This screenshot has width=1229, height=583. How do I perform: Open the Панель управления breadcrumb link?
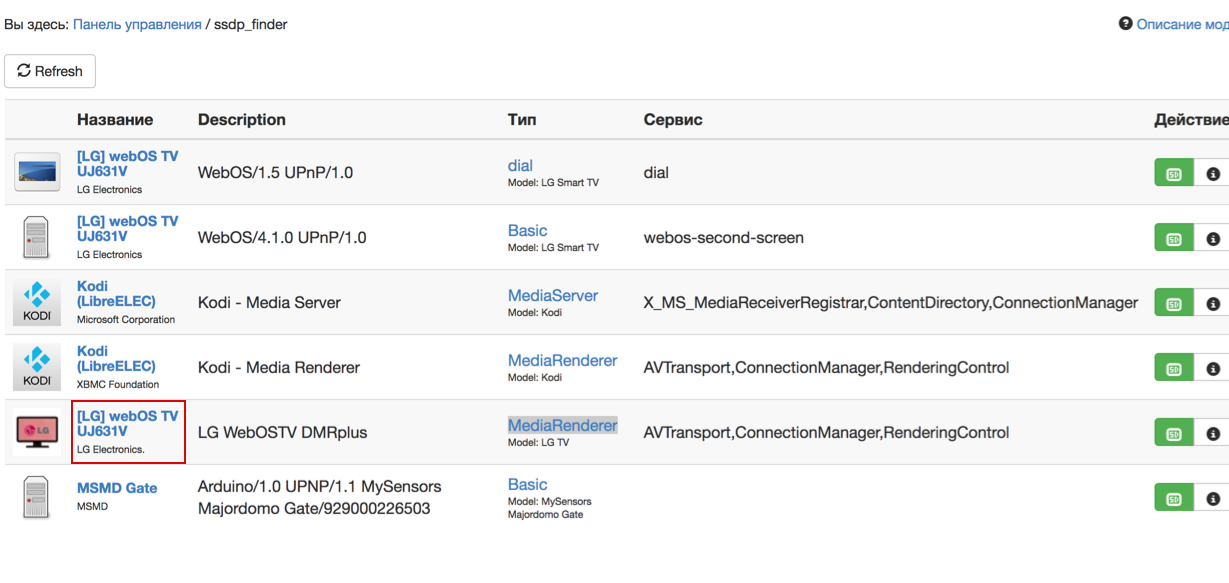(x=137, y=24)
